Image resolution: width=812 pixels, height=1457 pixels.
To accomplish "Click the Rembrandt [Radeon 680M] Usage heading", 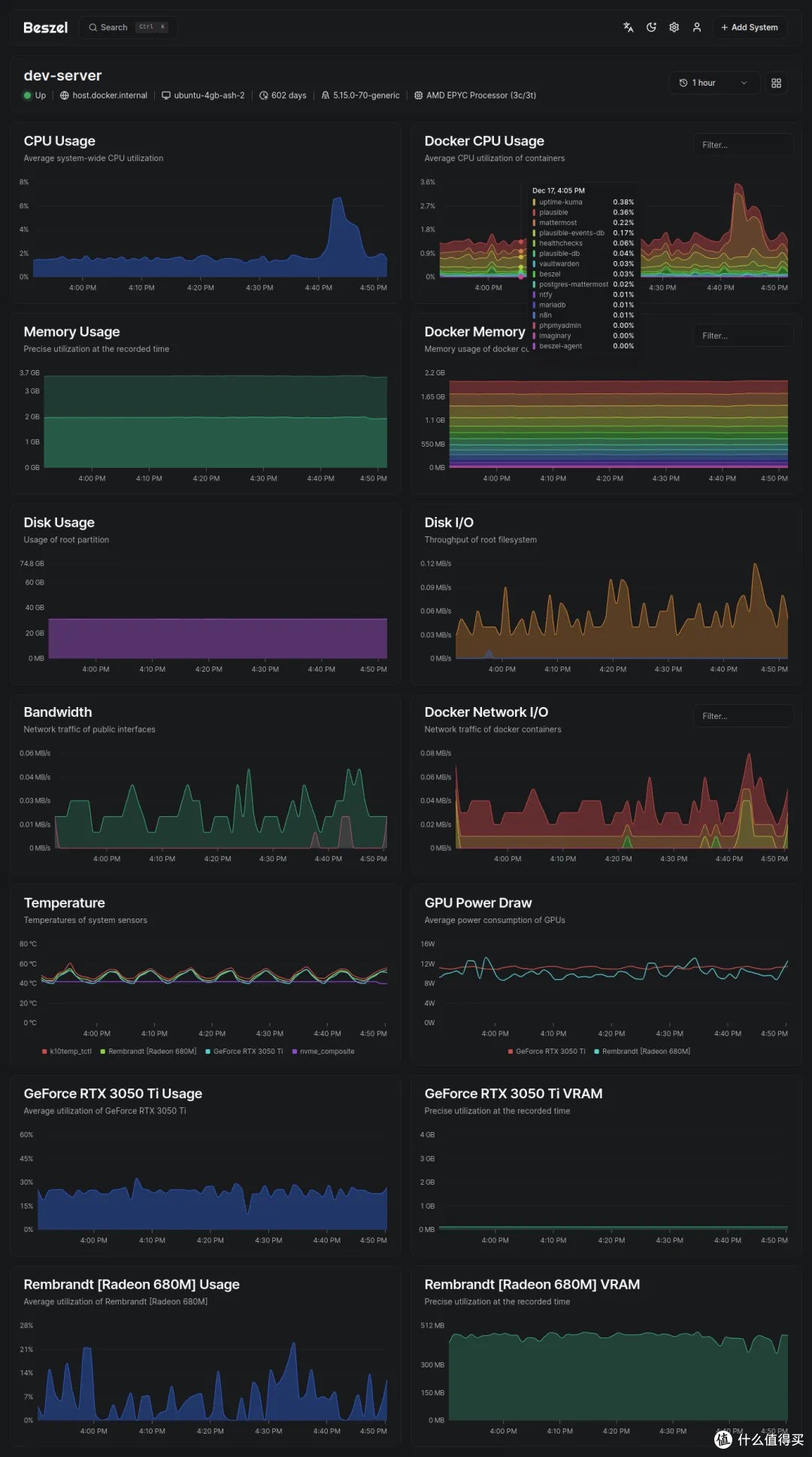I will [x=132, y=1285].
